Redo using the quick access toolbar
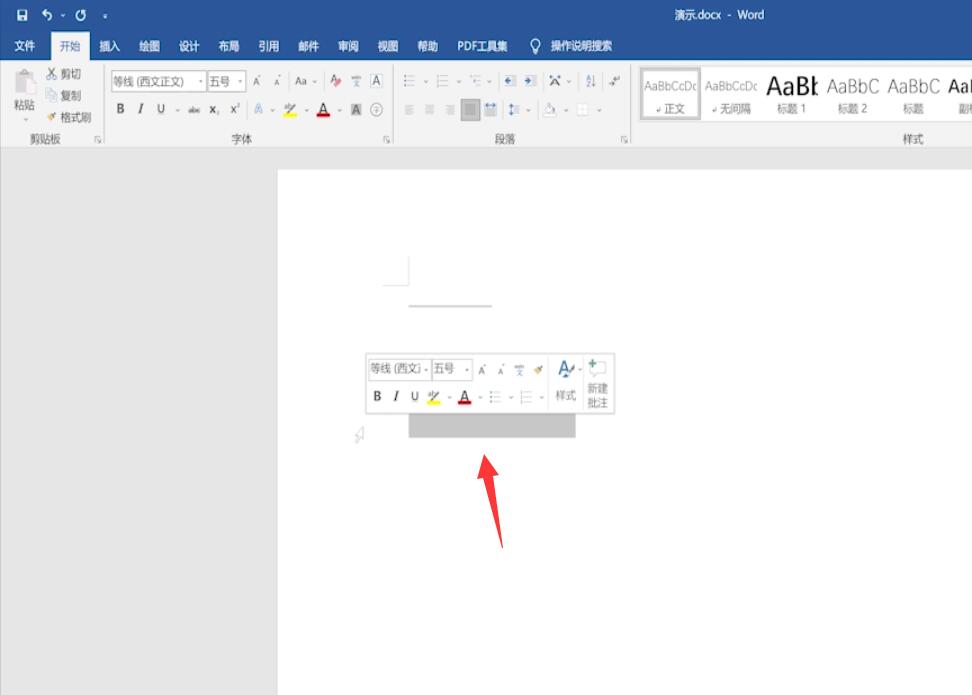972x695 pixels. [81, 15]
